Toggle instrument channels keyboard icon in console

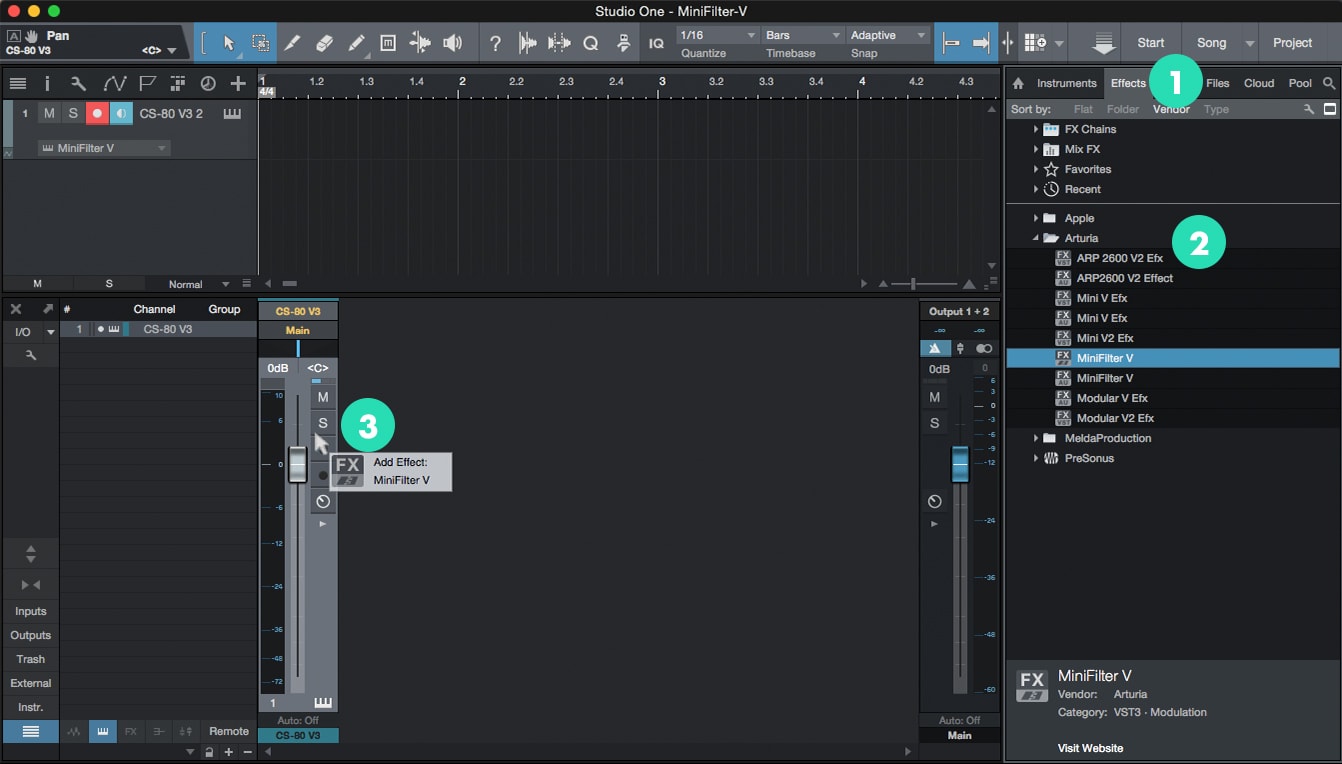click(x=102, y=732)
